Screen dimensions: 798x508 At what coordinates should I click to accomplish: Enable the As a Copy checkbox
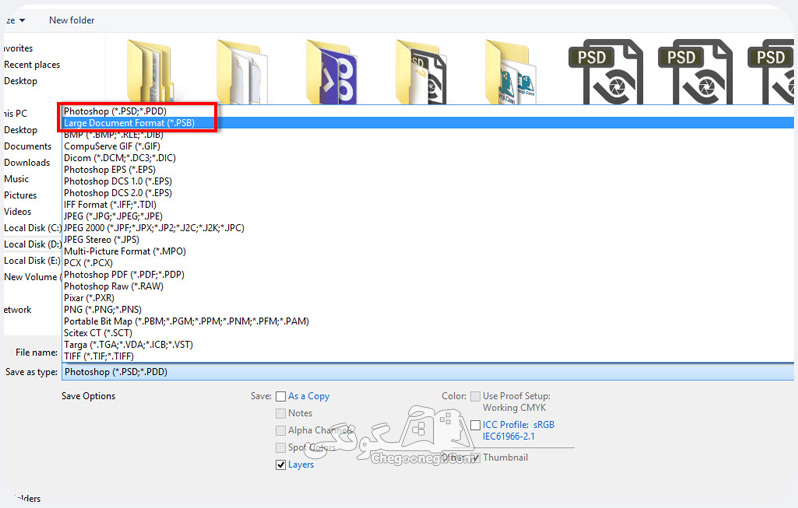[x=280, y=396]
